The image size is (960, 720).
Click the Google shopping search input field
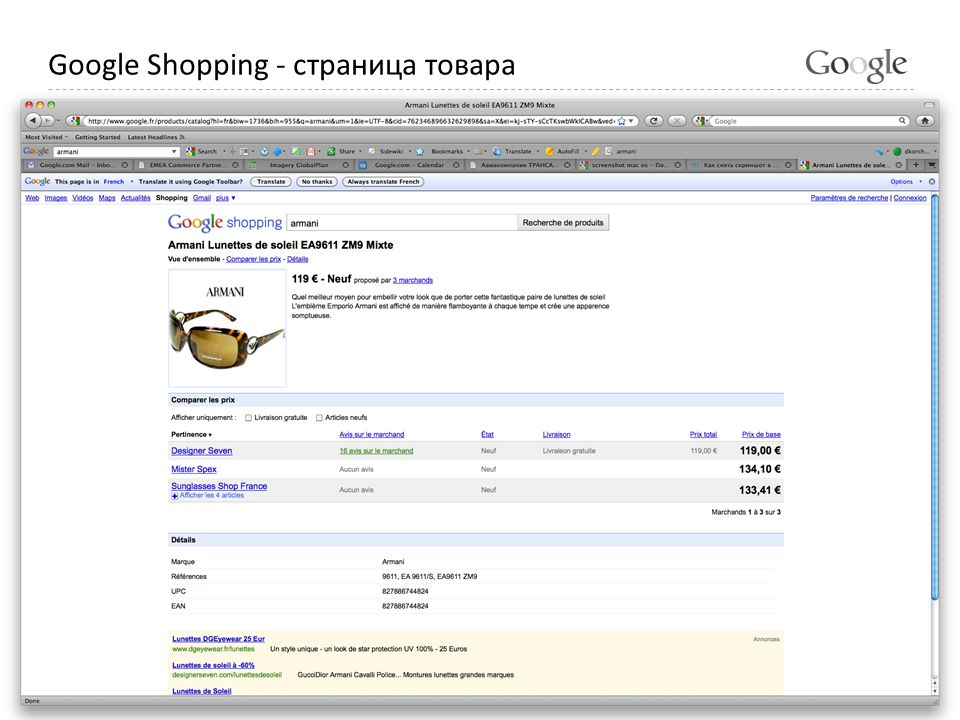[x=402, y=223]
